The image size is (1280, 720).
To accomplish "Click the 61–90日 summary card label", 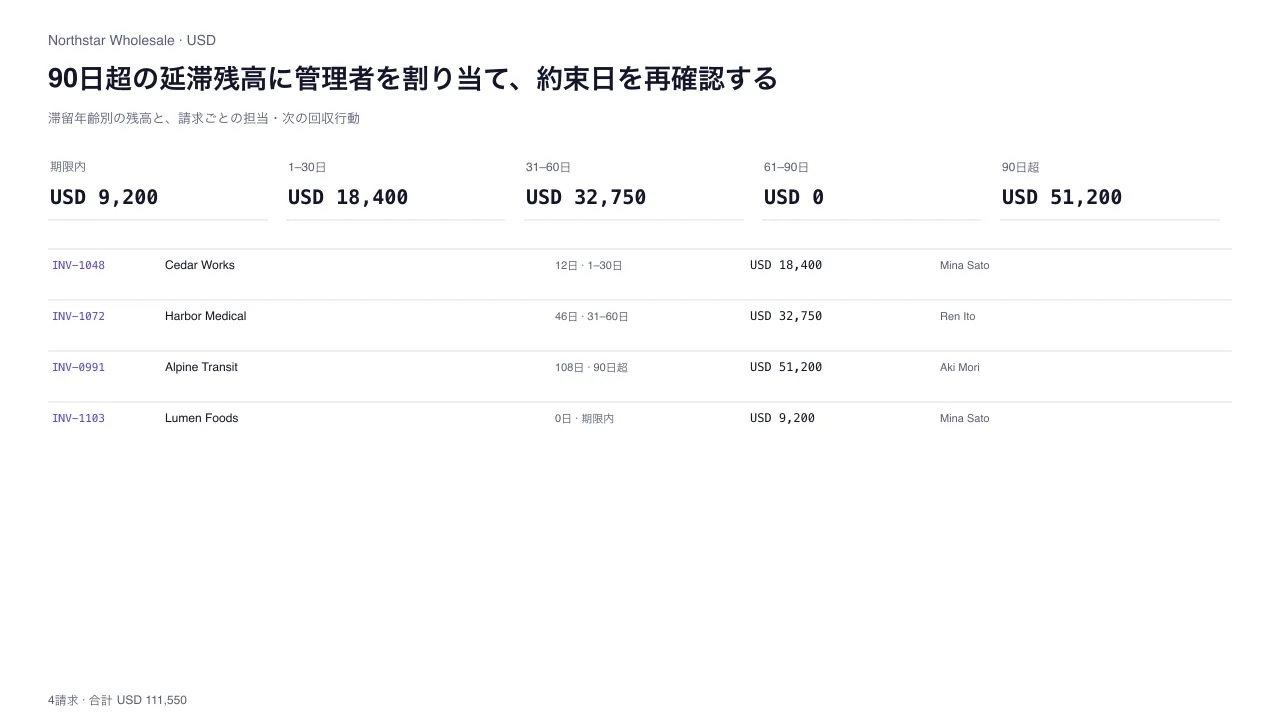I will pyautogui.click(x=786, y=167).
